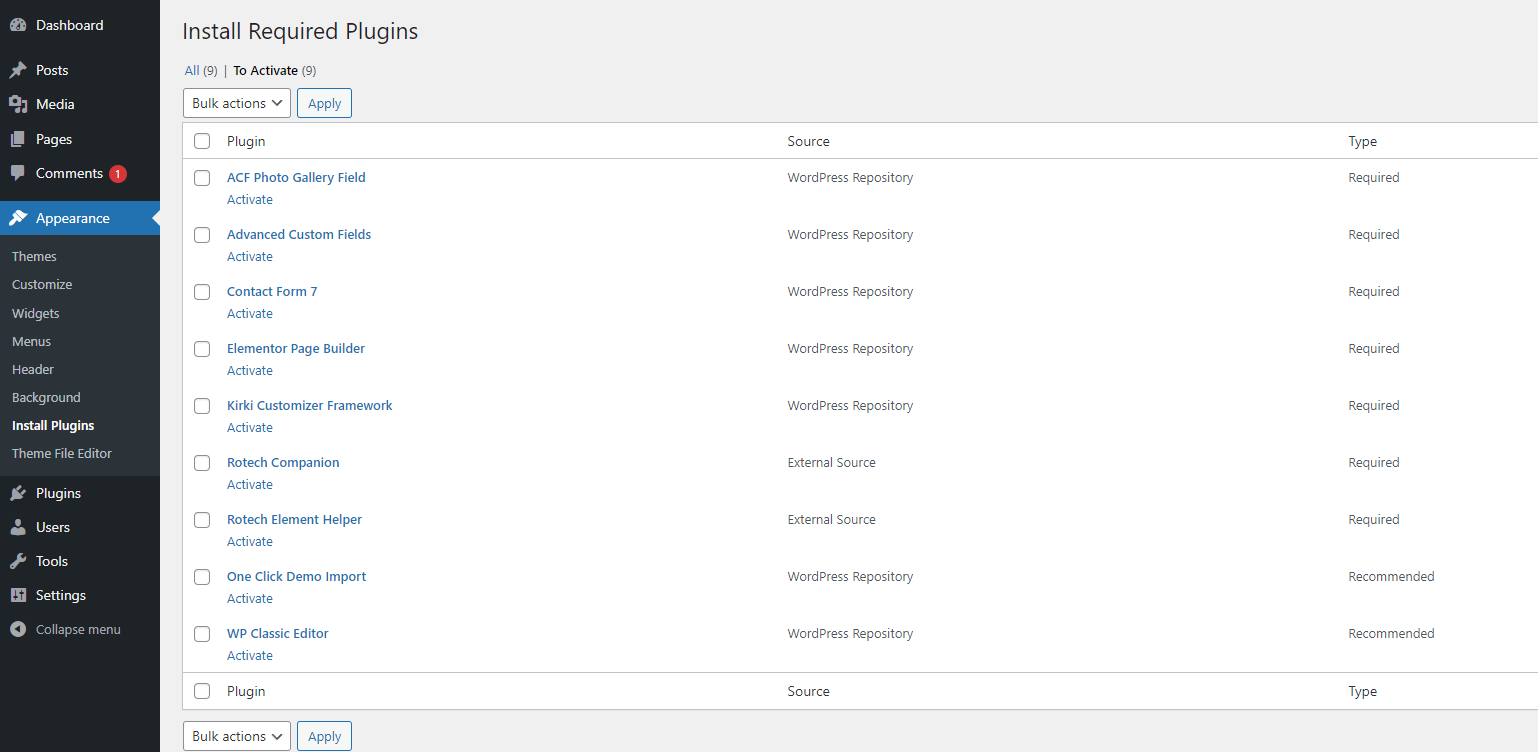This screenshot has height=752, width=1538.
Task: Click the Users person icon
Action: 18,527
